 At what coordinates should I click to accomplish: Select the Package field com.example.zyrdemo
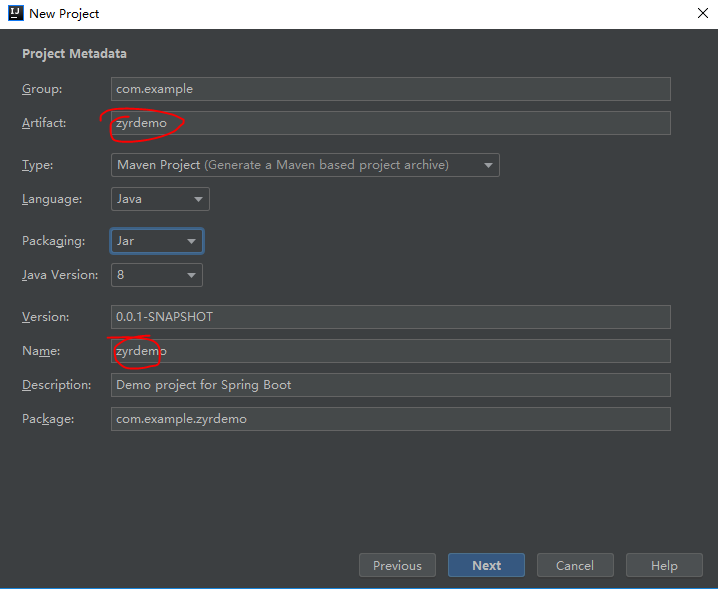point(391,419)
